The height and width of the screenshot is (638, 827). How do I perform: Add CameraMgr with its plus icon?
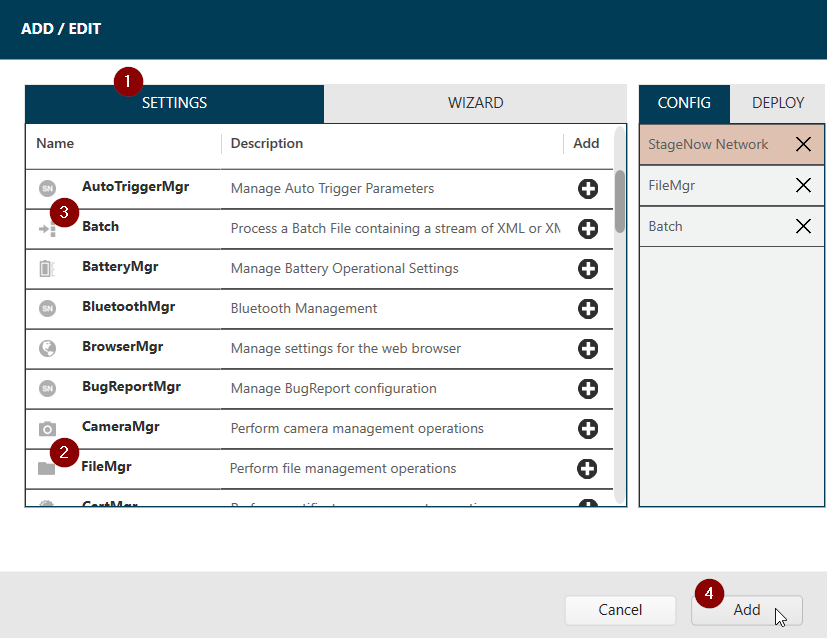tap(588, 427)
